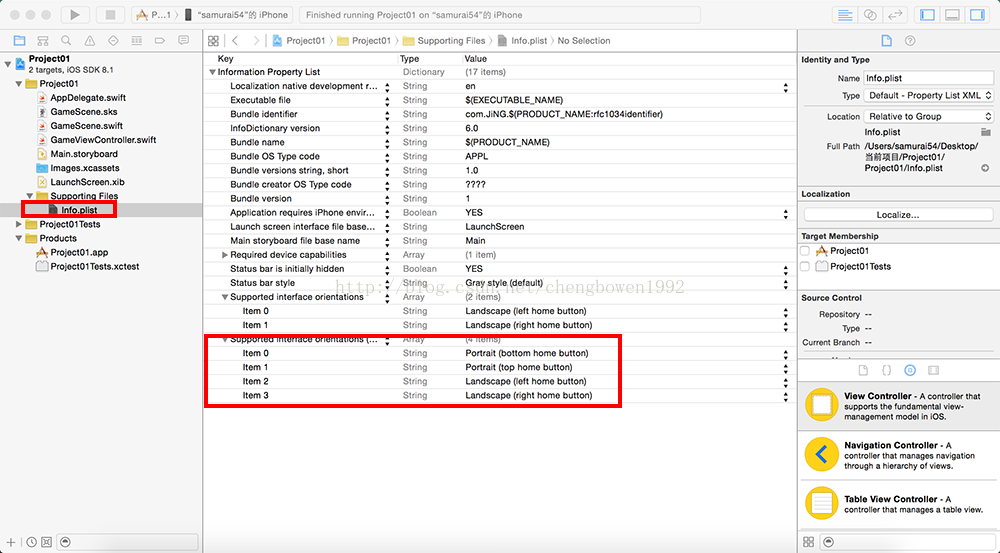This screenshot has height=553, width=1000.
Task: Choose the samurai54 iPhone destination
Action: (237, 15)
